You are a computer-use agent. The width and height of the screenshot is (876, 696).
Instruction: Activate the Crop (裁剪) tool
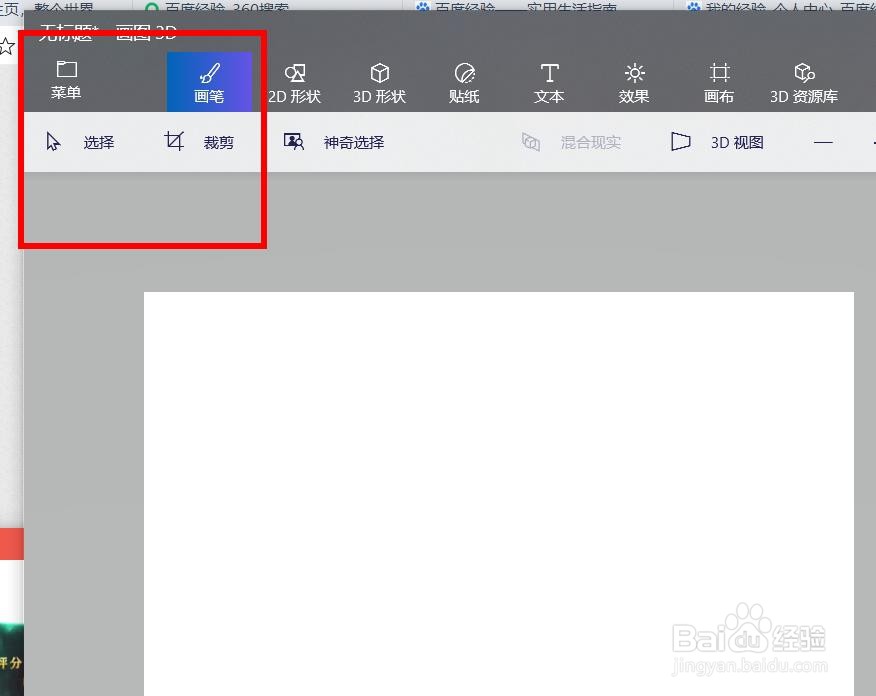pyautogui.click(x=200, y=141)
